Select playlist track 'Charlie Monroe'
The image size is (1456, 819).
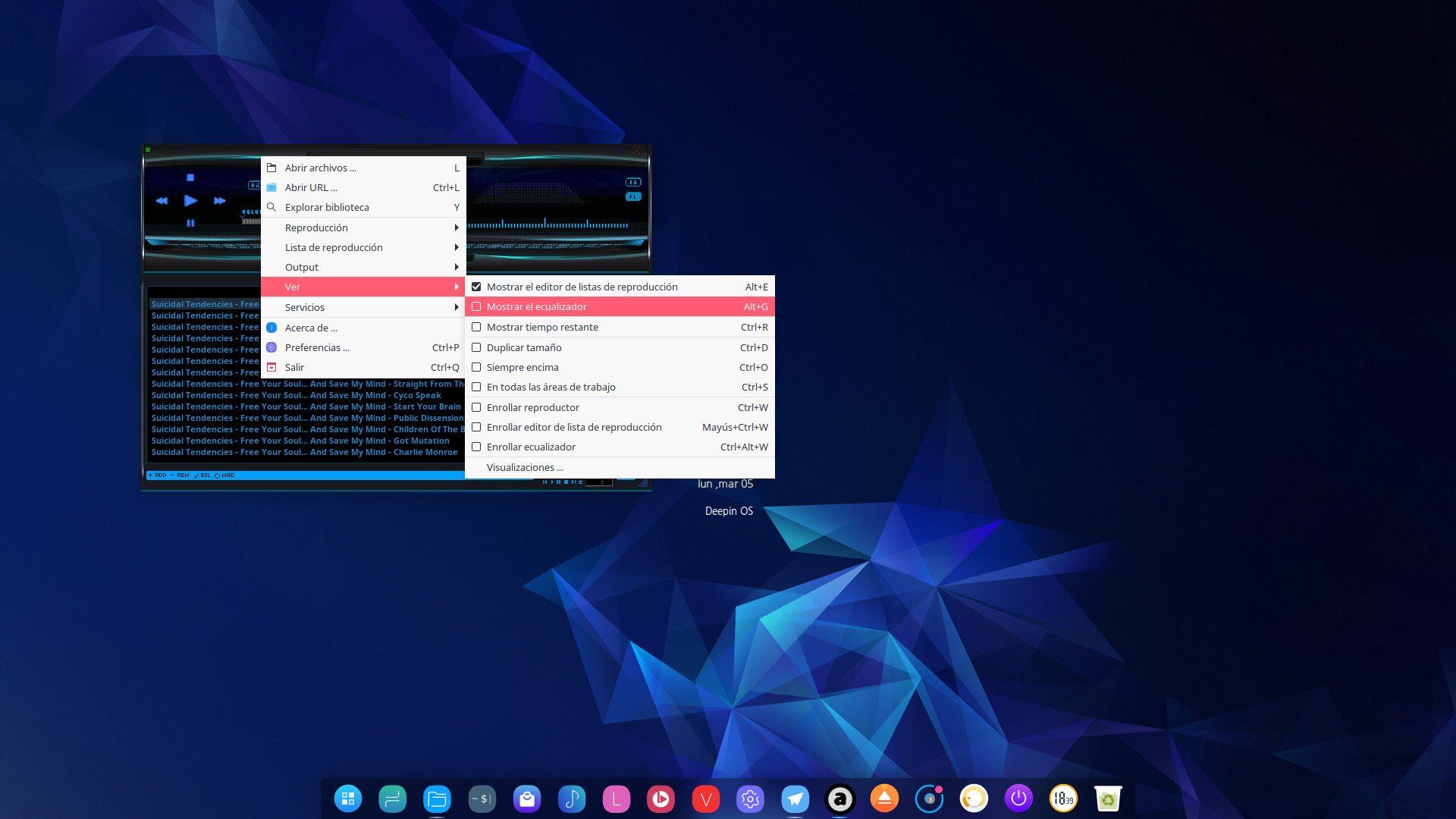point(307,452)
